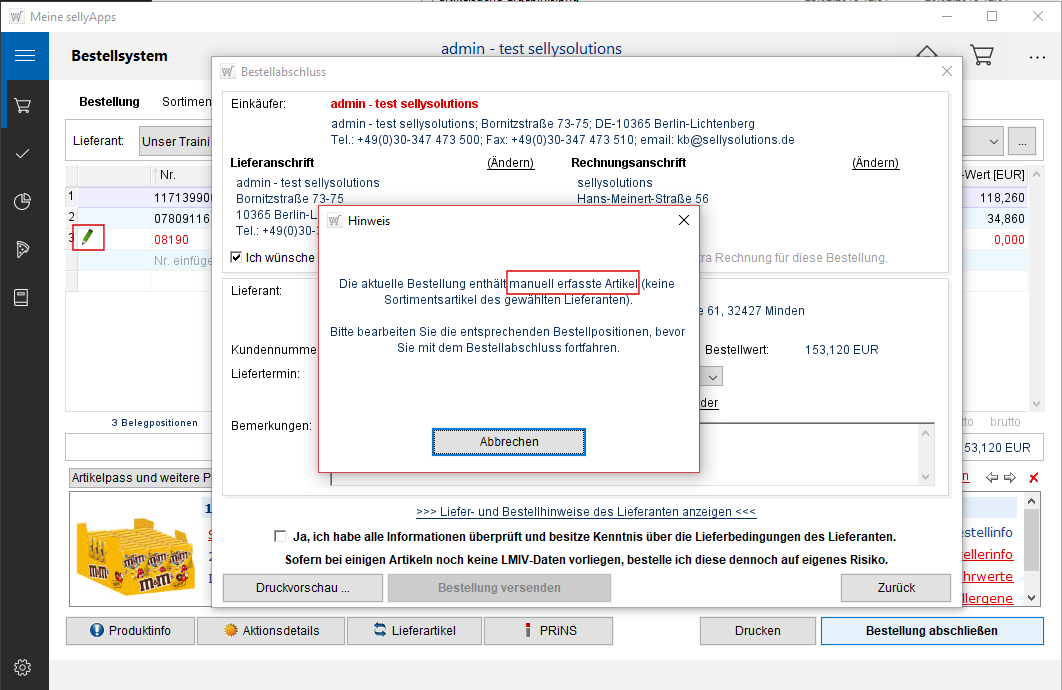Screen dimensions: 1062x690
Task: Click Ändern link for Rechnungsanschrift
Action: tap(875, 163)
